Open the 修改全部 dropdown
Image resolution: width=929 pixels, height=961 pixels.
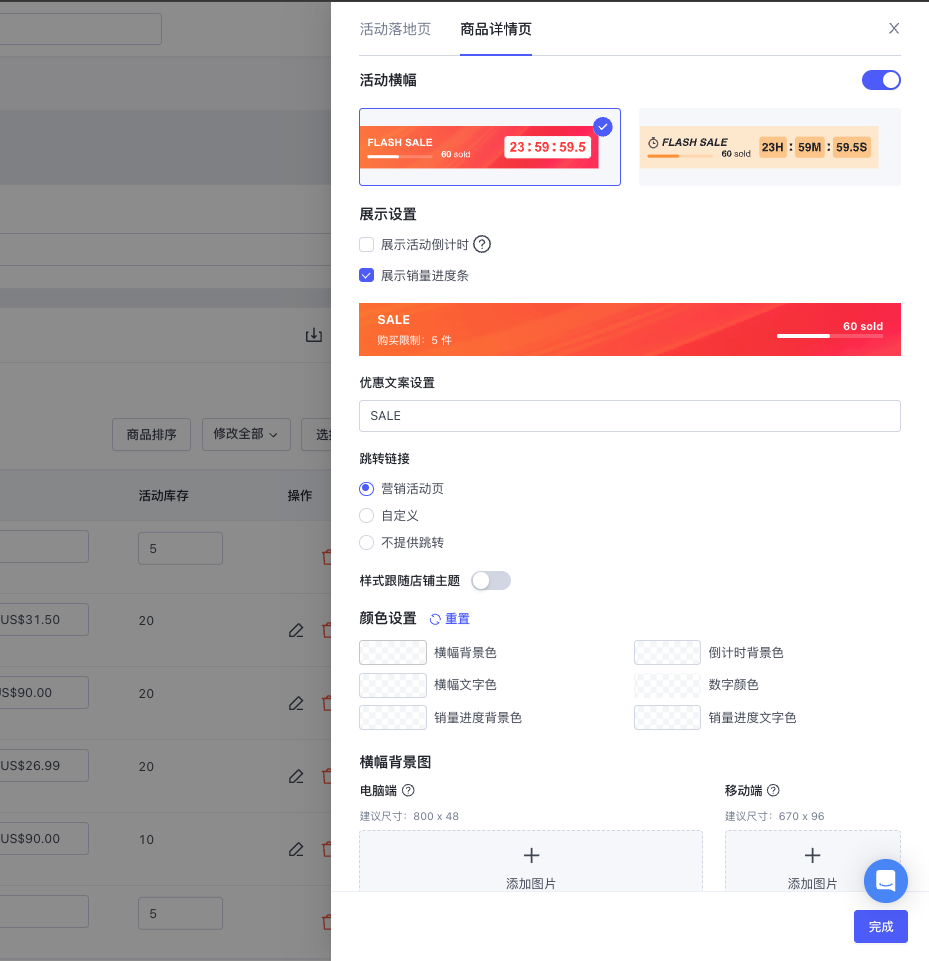coord(246,435)
